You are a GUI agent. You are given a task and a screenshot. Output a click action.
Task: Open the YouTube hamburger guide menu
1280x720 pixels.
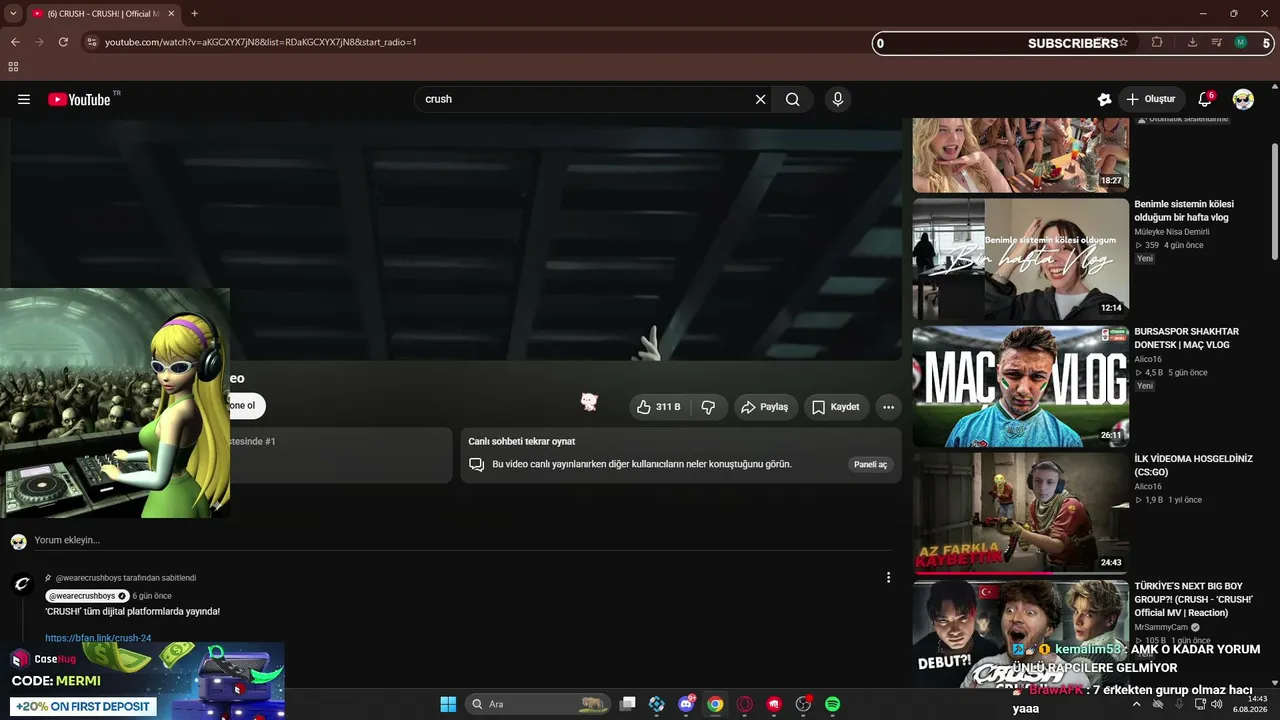click(24, 99)
